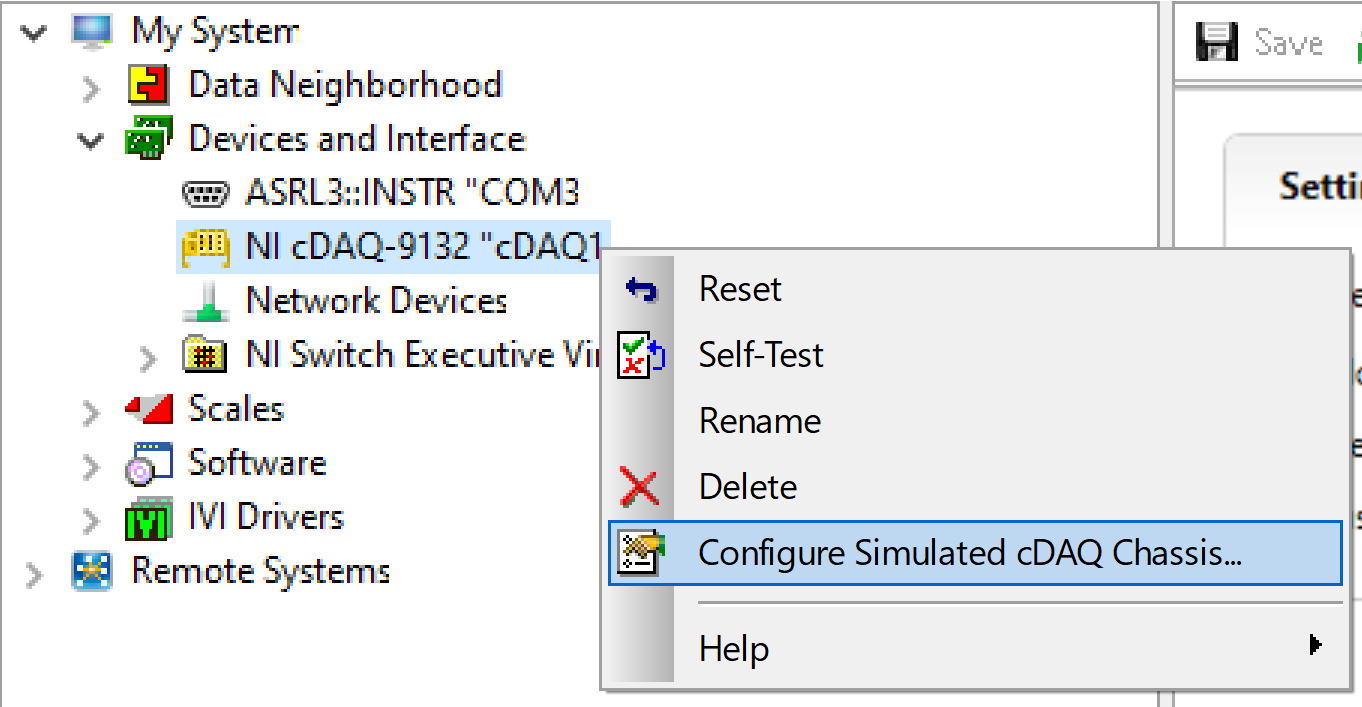Click the Network Devices icon
Screen dimensions: 1362x707
206,301
